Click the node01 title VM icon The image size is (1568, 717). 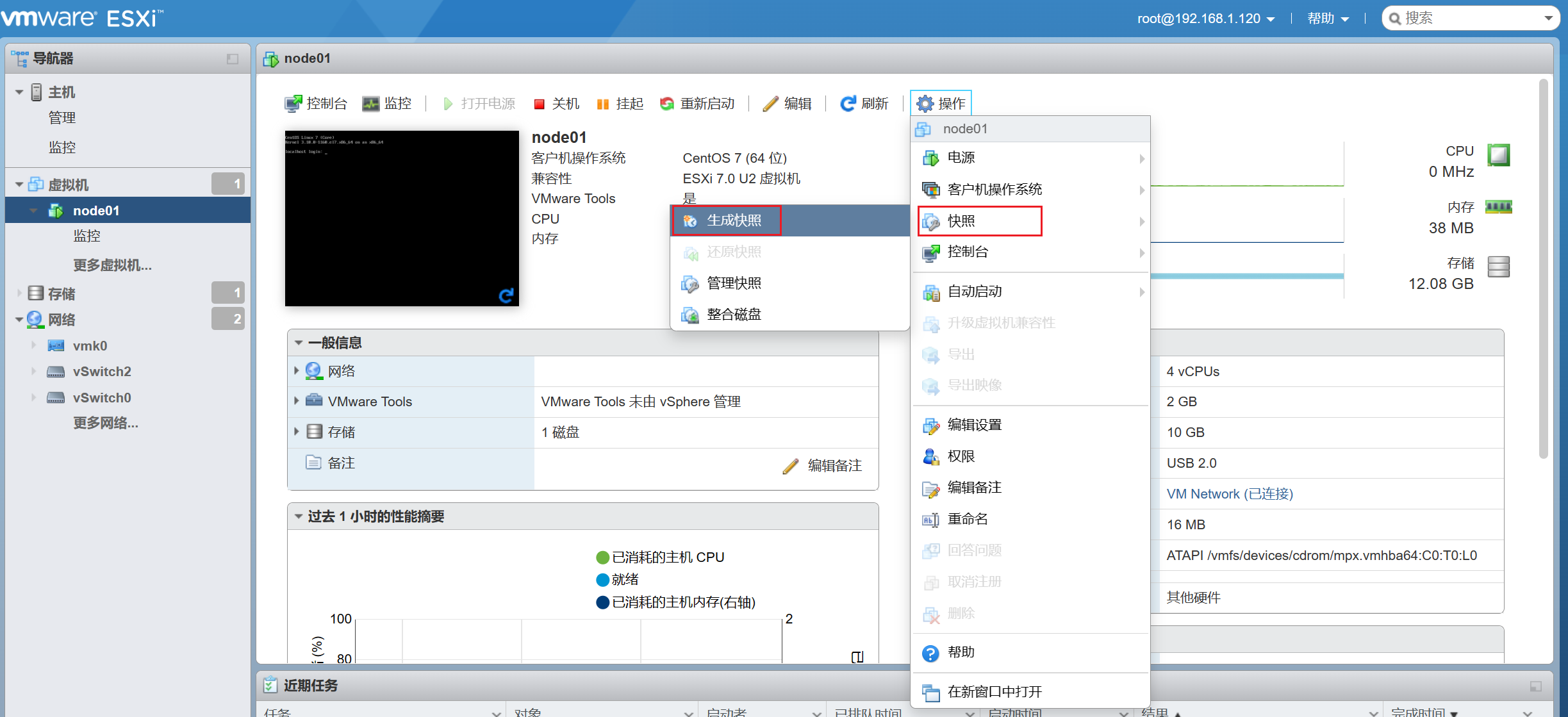click(x=271, y=59)
